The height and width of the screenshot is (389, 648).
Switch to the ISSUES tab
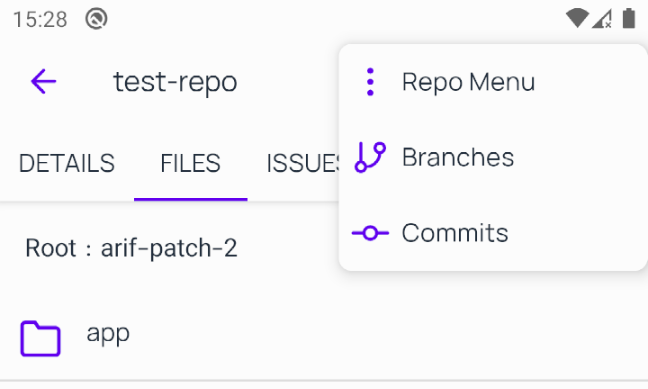[304, 163]
